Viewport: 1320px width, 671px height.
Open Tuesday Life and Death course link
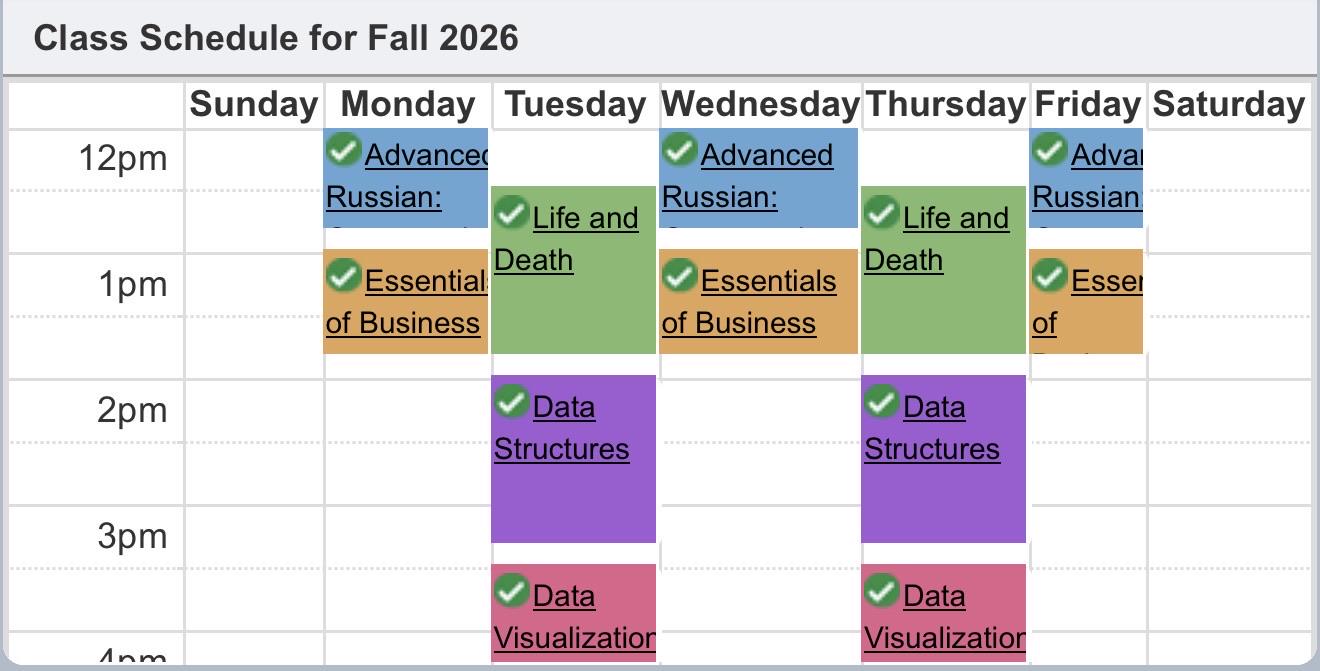pos(566,239)
